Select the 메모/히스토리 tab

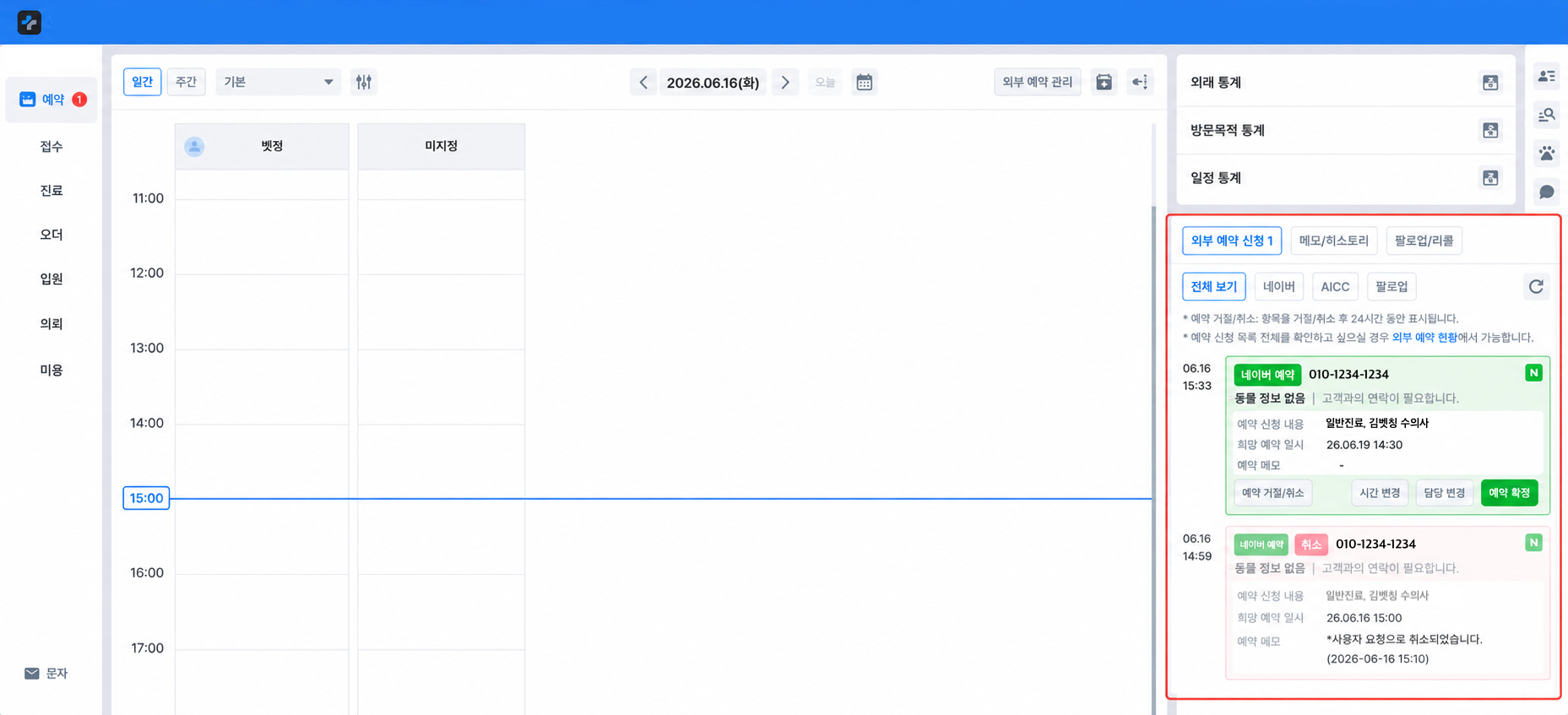[x=1334, y=241]
